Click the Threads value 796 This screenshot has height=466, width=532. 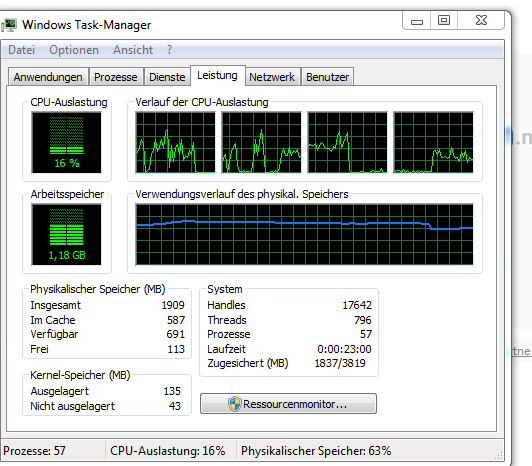[x=363, y=320]
